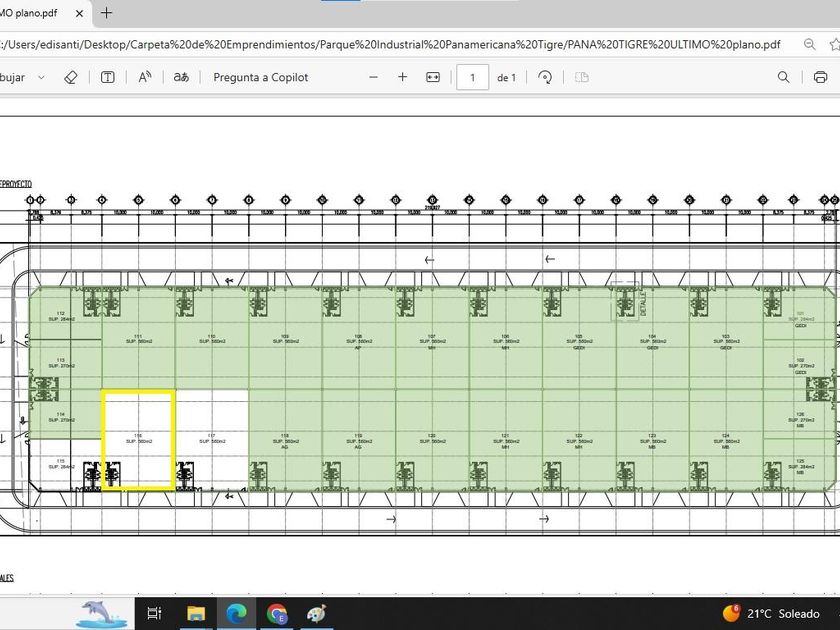Print the PDF document
Screen dimensions: 840x630
click(821, 77)
